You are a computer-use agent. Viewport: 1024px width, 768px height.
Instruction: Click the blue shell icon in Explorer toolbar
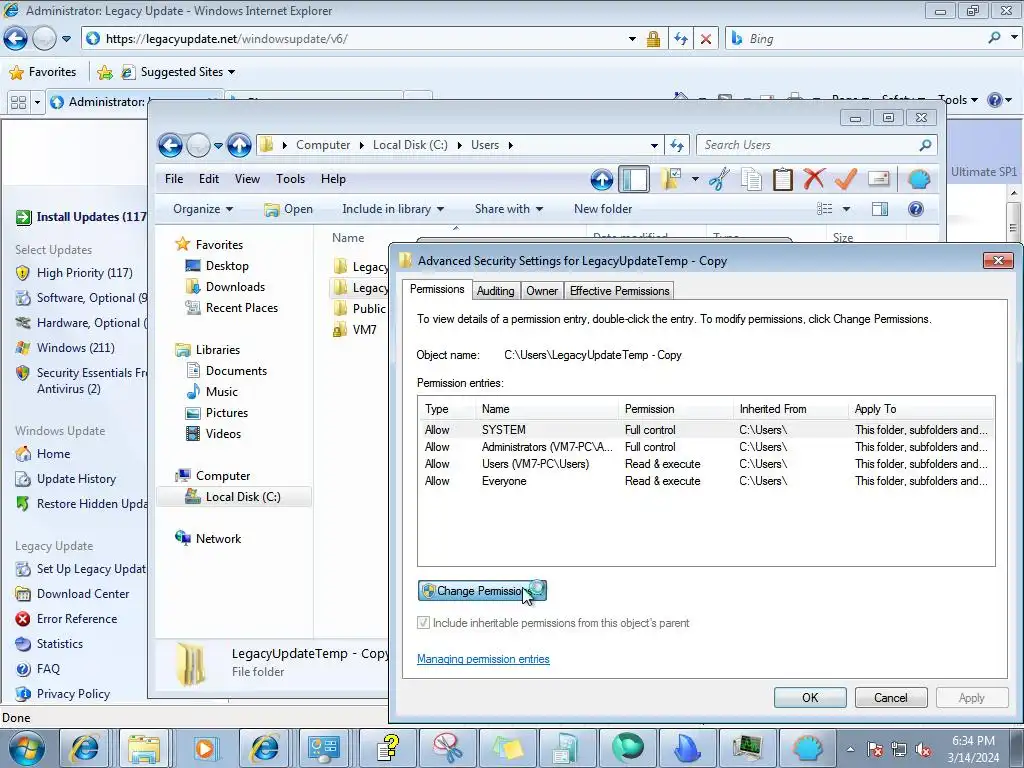click(919, 179)
